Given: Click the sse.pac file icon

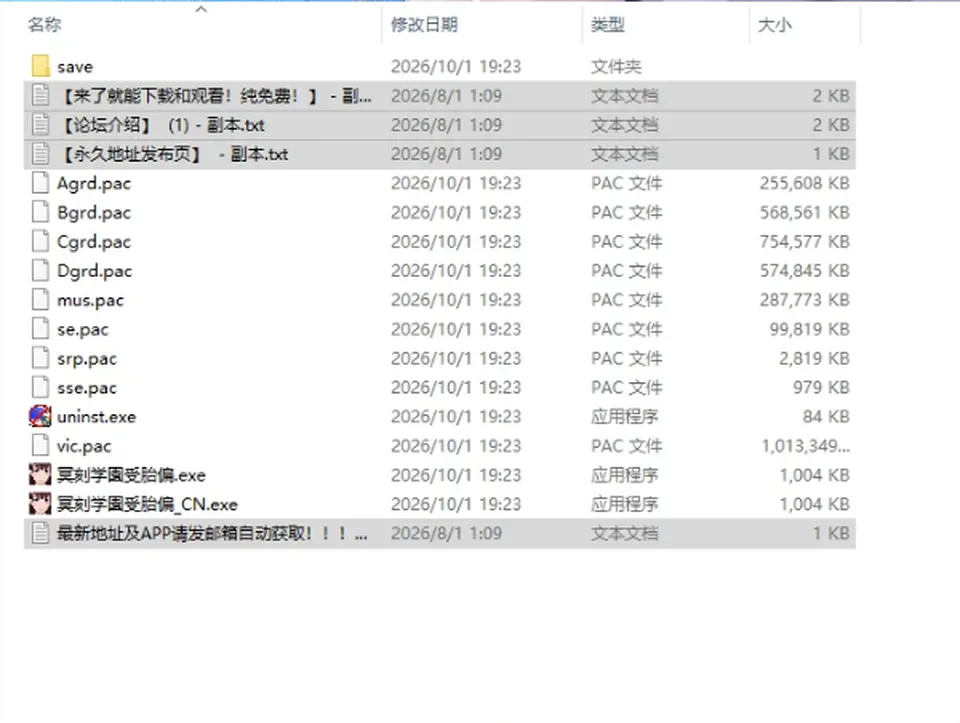Looking at the screenshot, I should (x=40, y=388).
